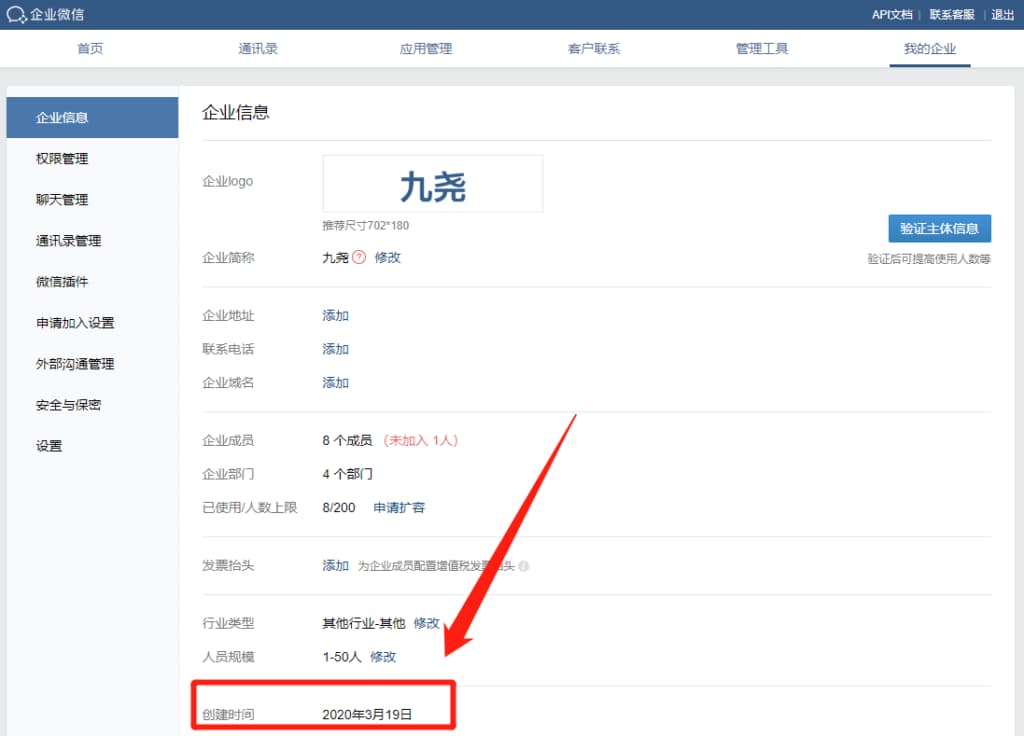
Task: Click 修改 next to 行业类型
Action: point(427,622)
